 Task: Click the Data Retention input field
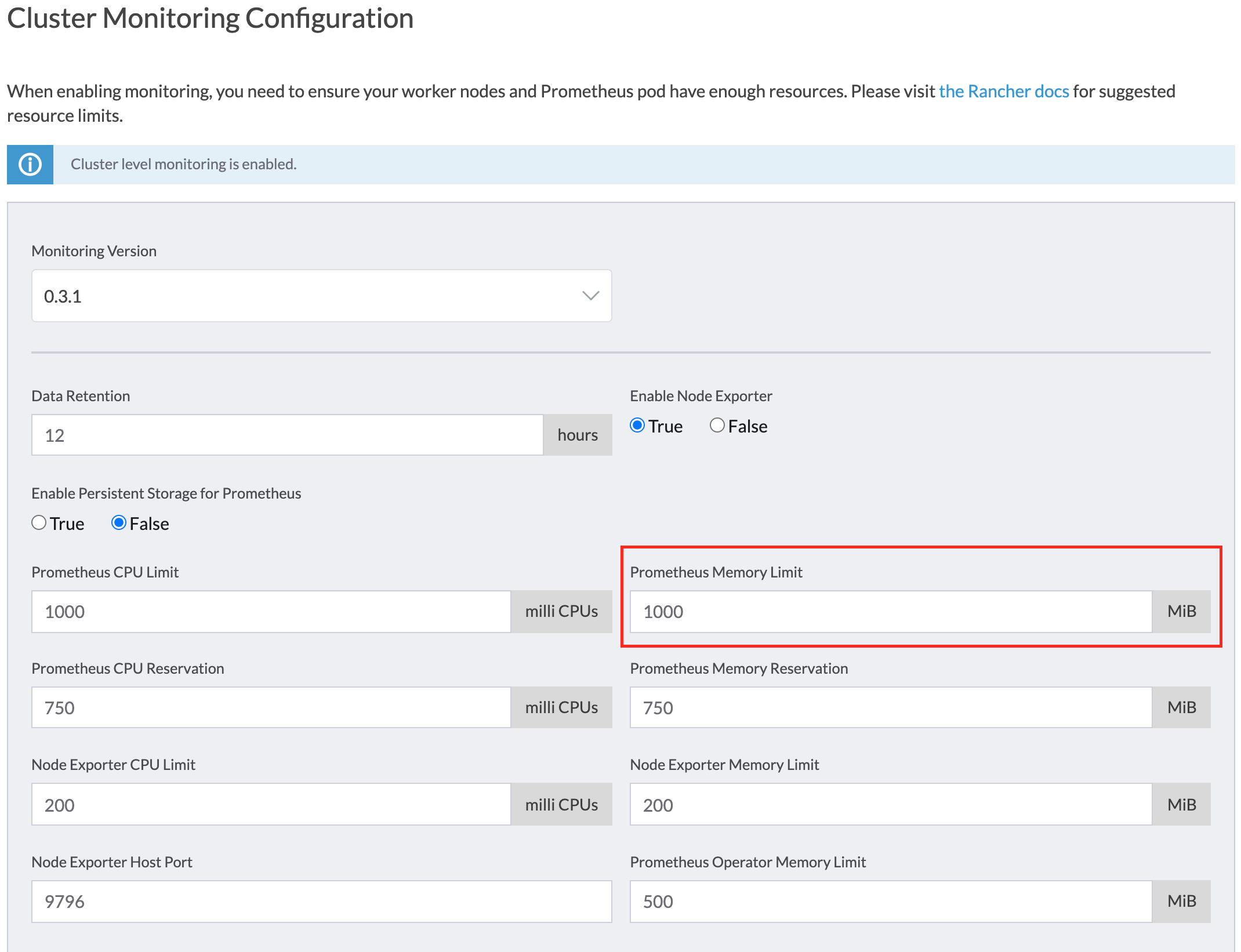(x=287, y=435)
